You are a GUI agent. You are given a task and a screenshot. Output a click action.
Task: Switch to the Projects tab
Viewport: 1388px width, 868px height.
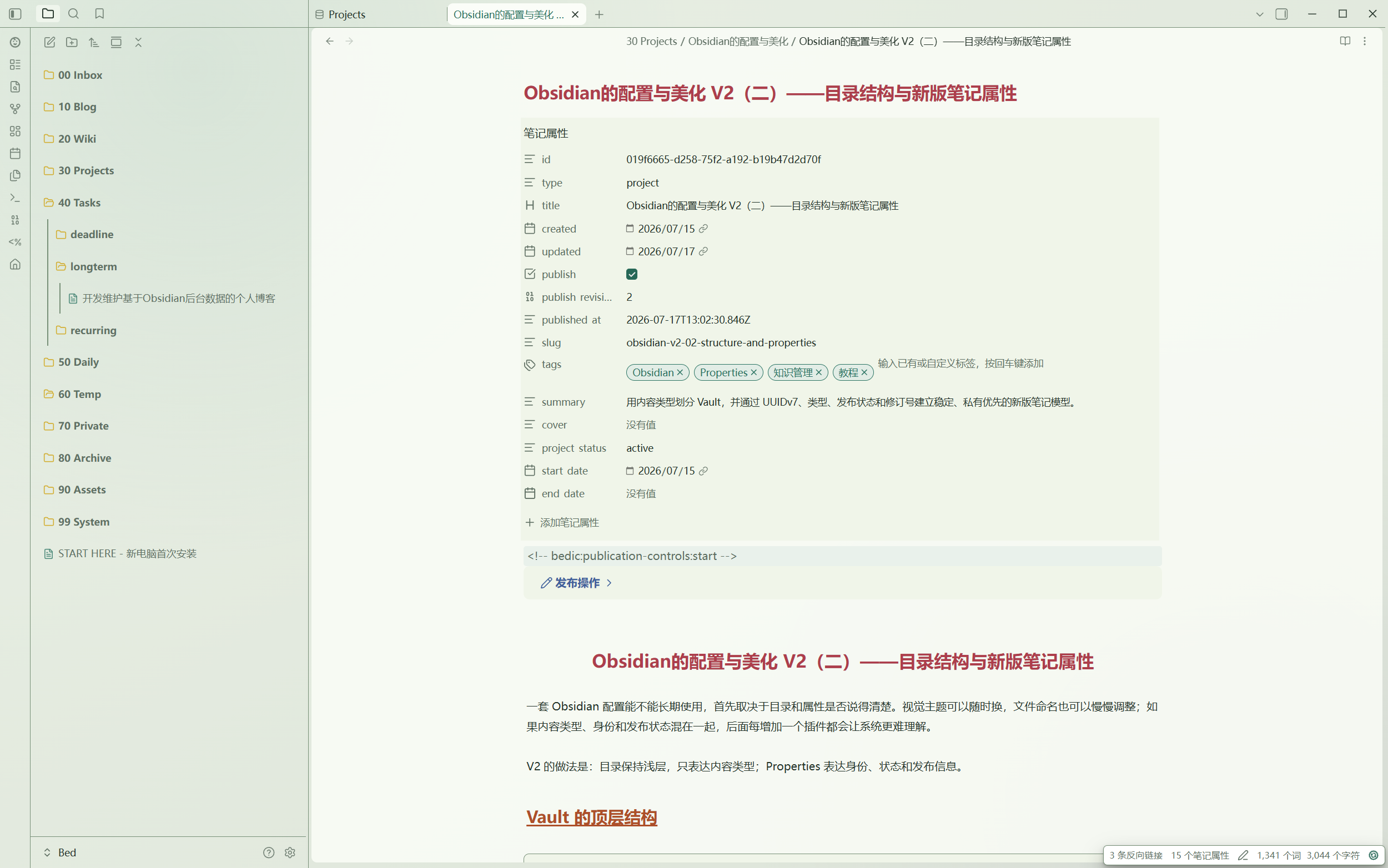[x=347, y=14]
